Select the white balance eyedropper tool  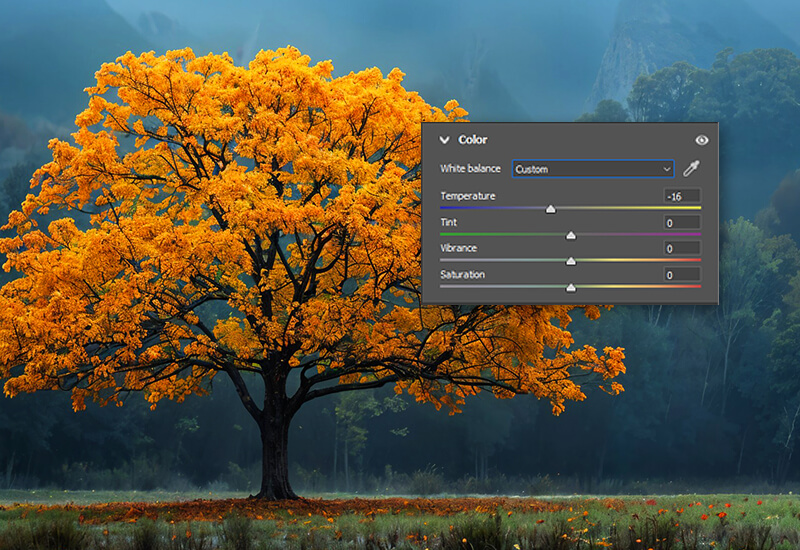(691, 169)
